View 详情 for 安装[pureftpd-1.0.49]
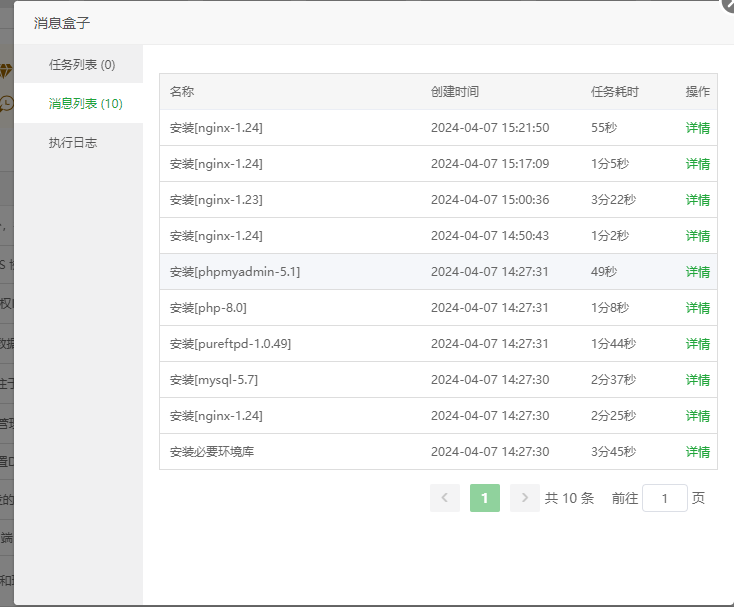The height and width of the screenshot is (607, 734). click(x=697, y=344)
